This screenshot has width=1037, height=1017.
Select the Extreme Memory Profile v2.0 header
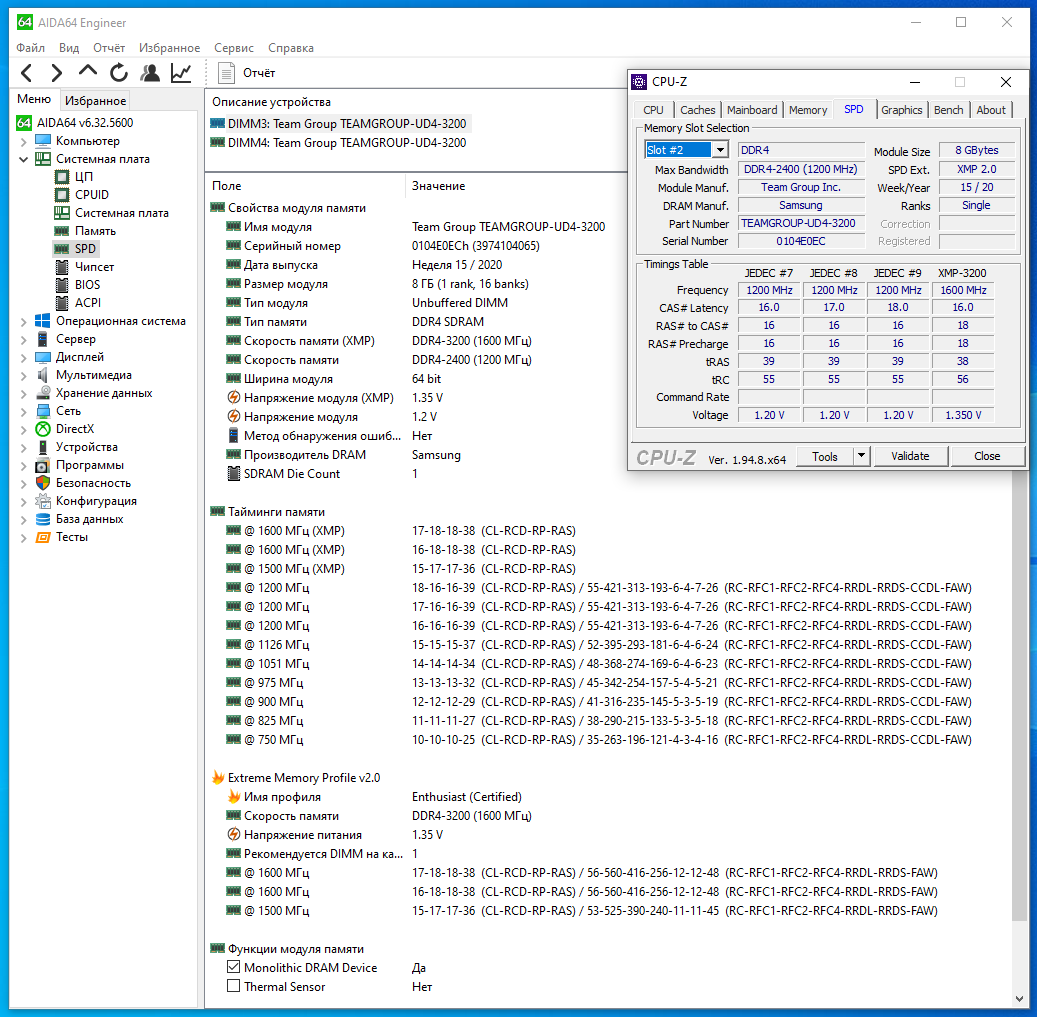(x=304, y=778)
